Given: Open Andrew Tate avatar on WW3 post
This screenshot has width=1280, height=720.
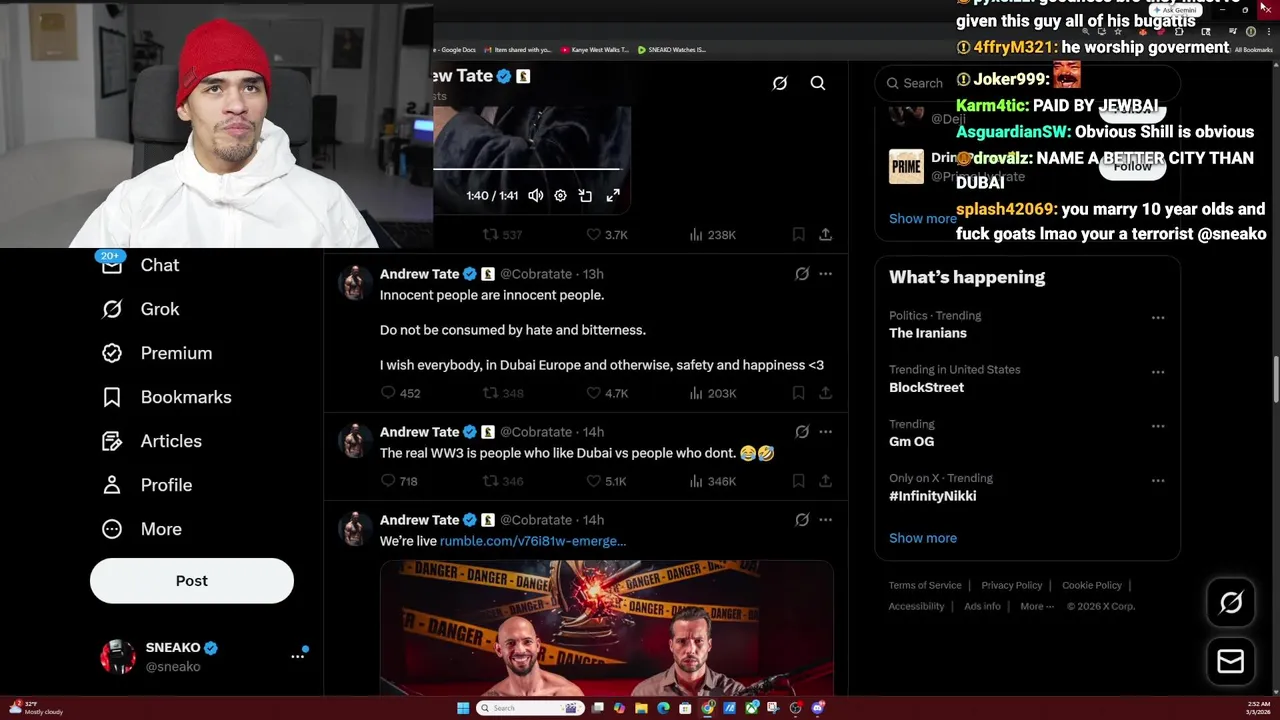Looking at the screenshot, I should coord(354,441).
